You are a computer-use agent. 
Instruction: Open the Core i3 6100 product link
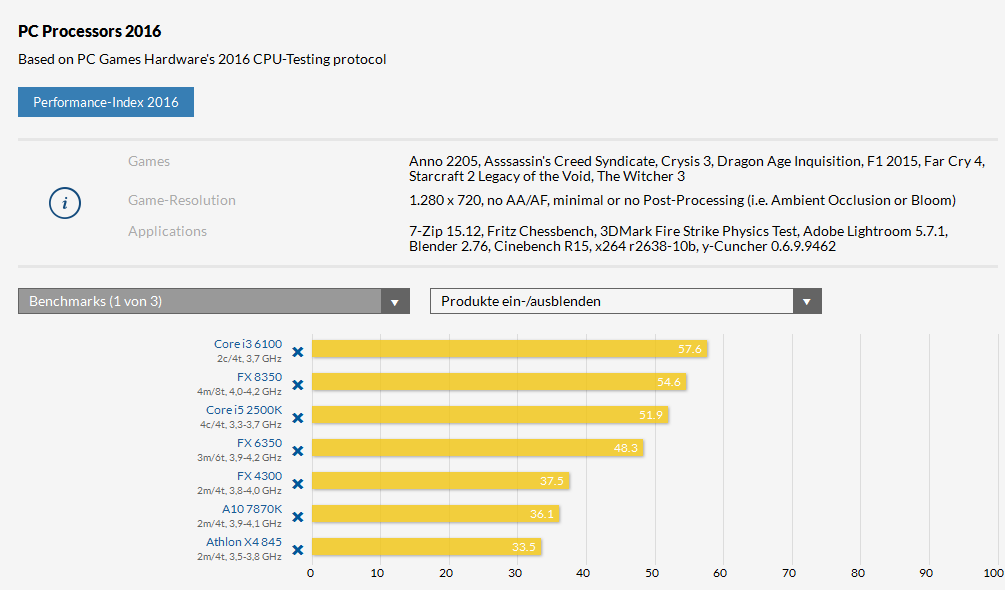click(x=248, y=344)
